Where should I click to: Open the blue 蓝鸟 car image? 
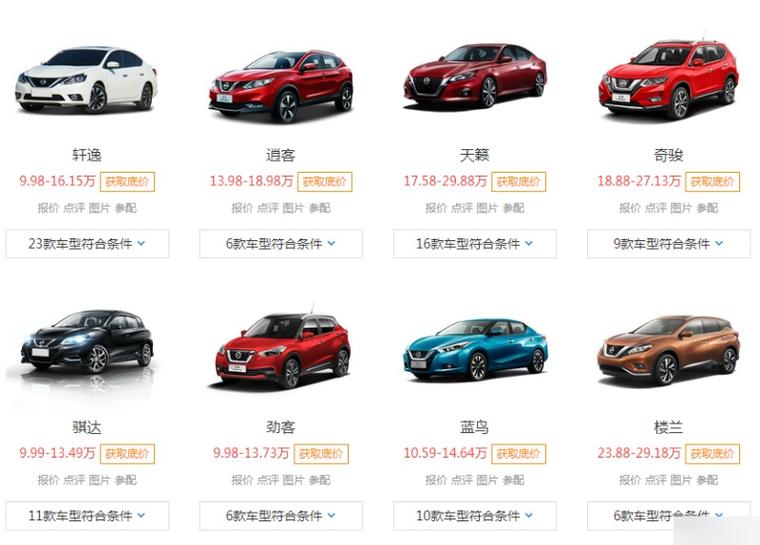pyautogui.click(x=475, y=349)
